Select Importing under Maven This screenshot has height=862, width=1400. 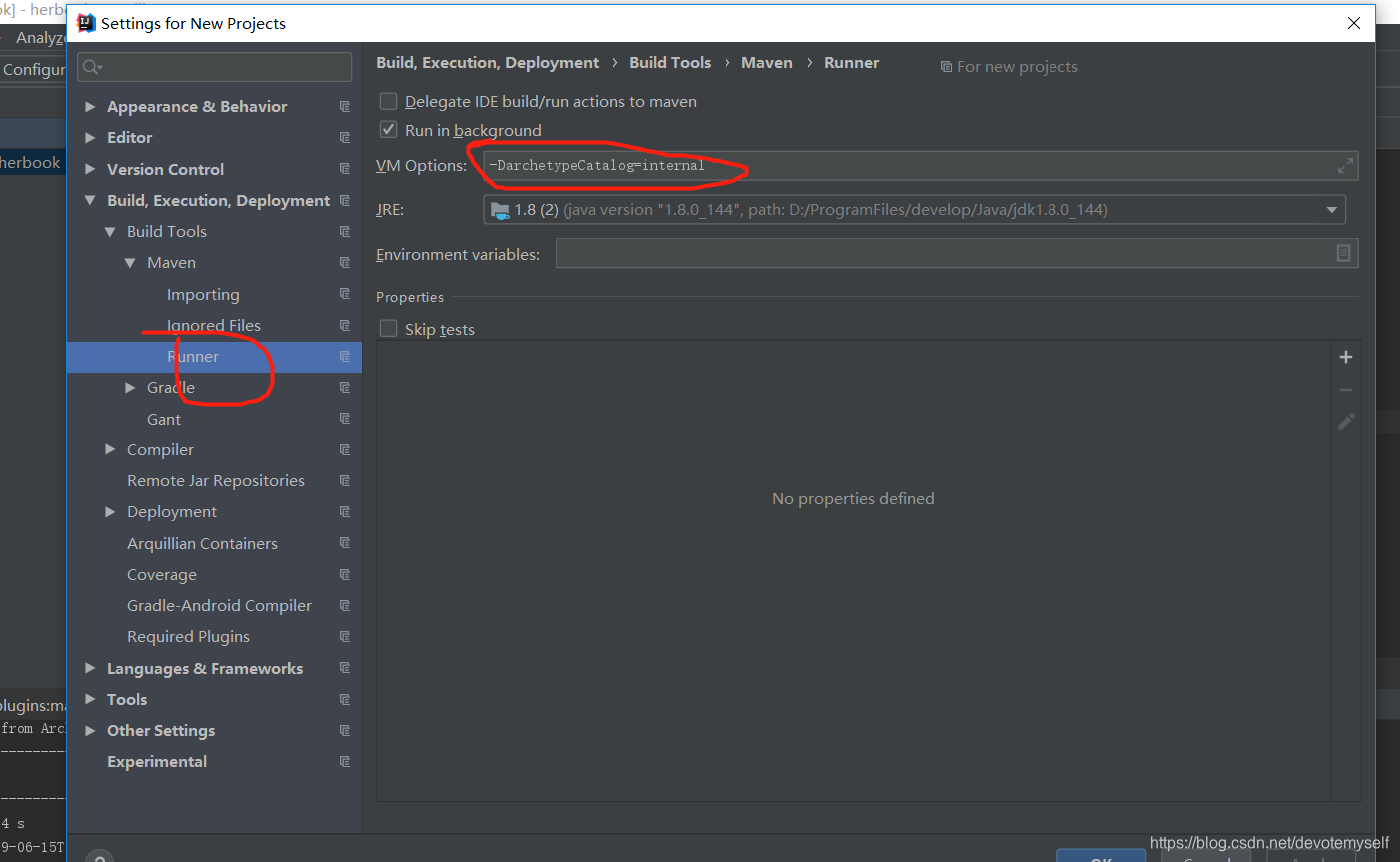click(x=203, y=294)
